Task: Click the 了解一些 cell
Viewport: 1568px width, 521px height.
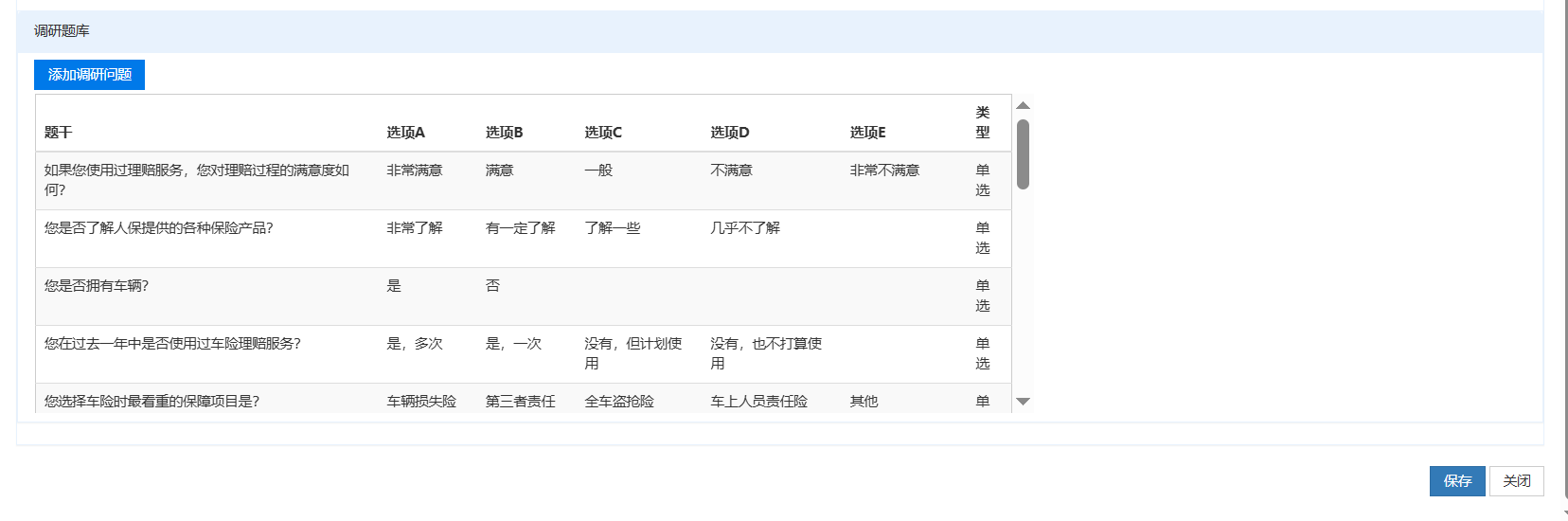Action: [613, 228]
